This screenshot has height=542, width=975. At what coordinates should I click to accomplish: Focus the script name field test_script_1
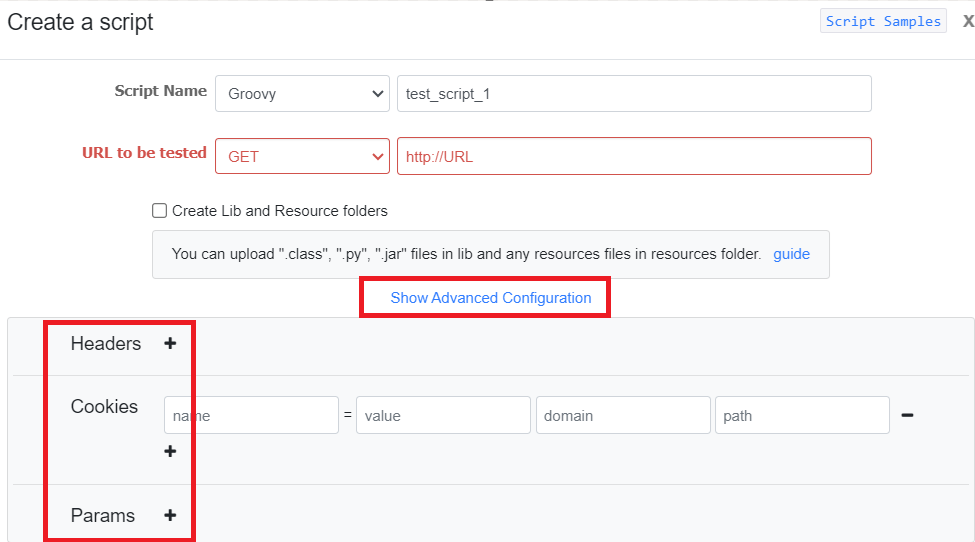click(634, 94)
